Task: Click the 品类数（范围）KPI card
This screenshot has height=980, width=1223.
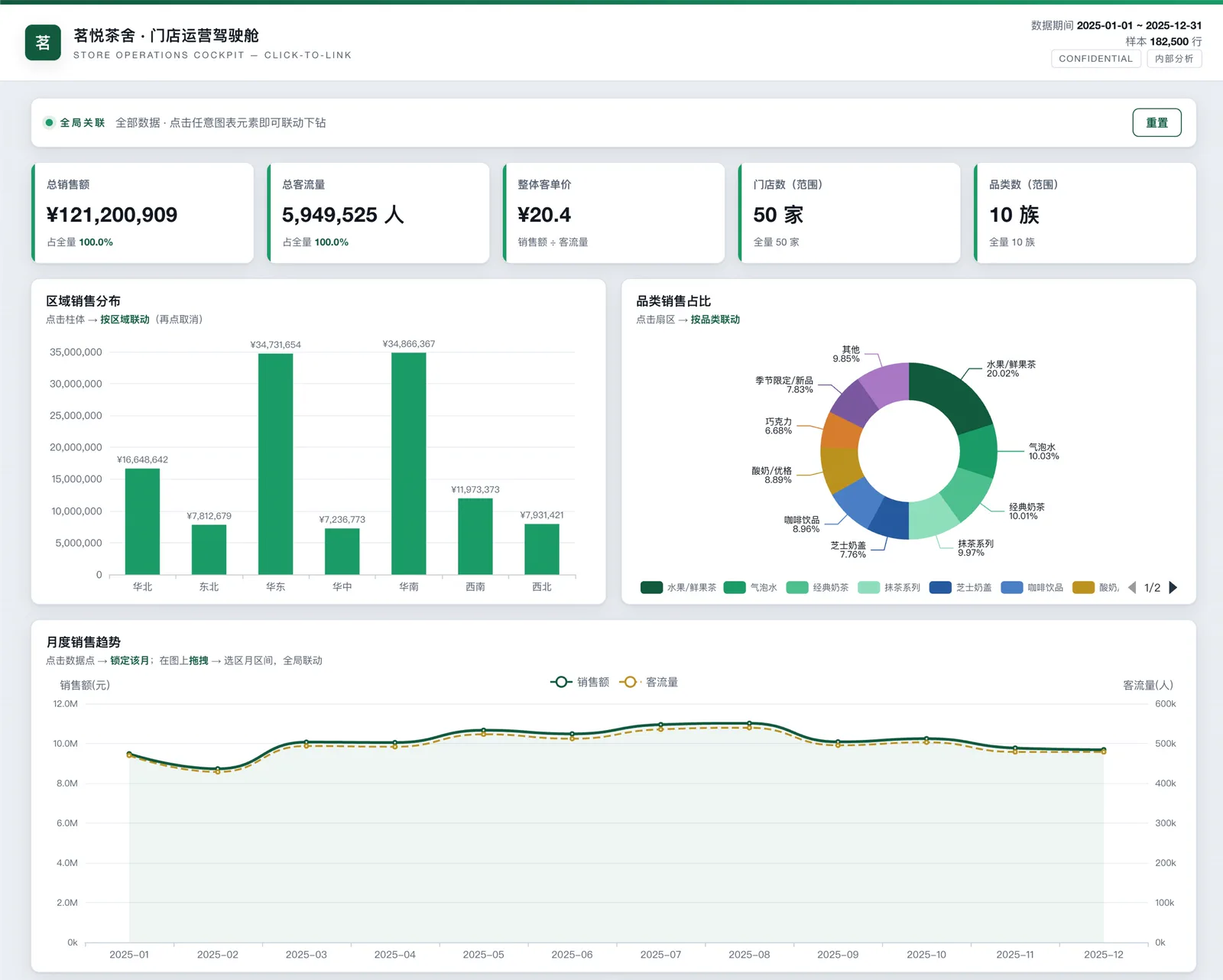Action: point(1085,213)
